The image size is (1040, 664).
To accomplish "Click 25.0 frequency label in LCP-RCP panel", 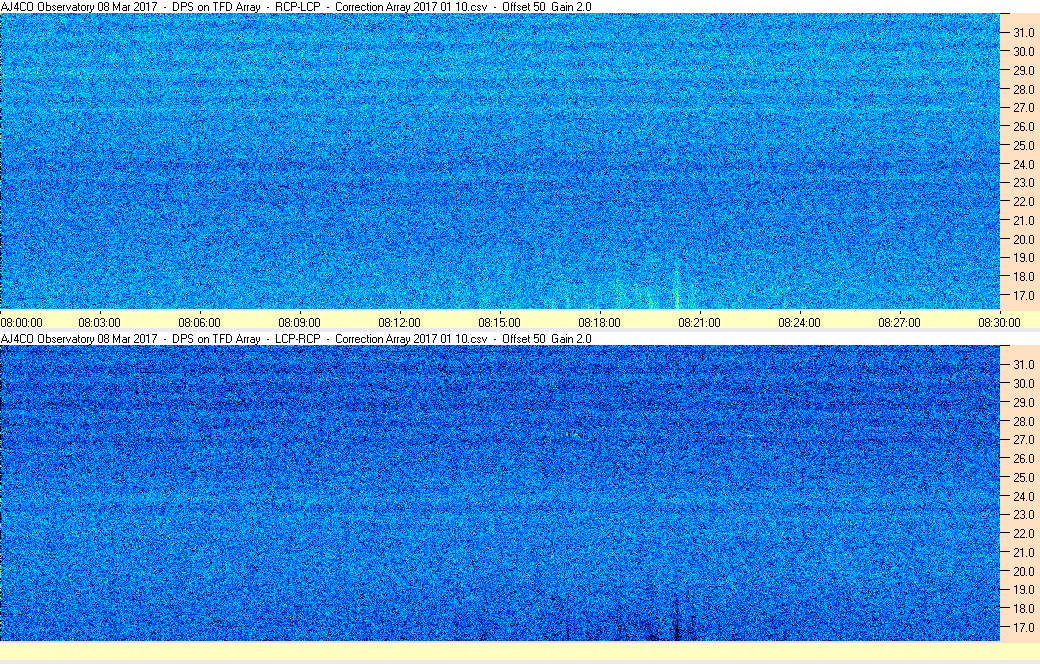I will pyautogui.click(x=1023, y=478).
